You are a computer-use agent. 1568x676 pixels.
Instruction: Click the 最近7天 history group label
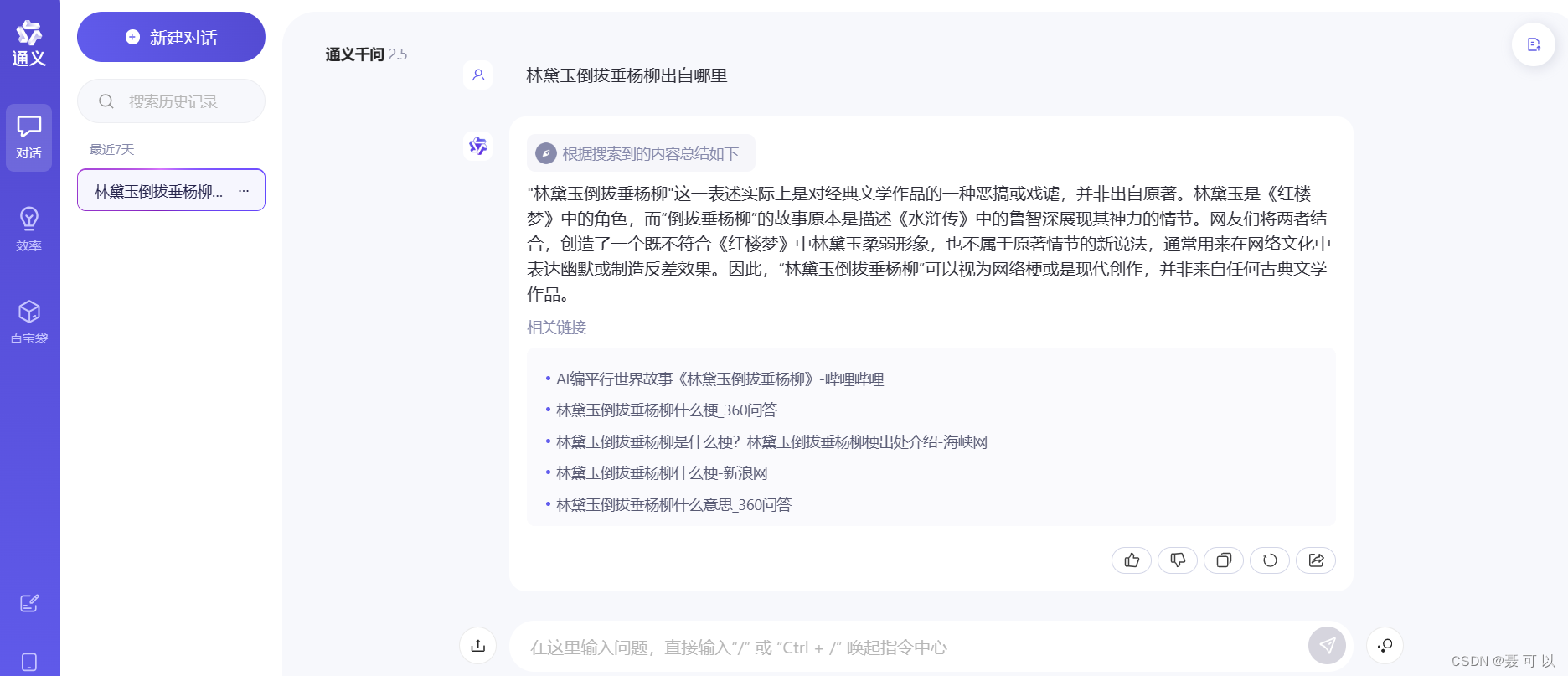[x=112, y=150]
